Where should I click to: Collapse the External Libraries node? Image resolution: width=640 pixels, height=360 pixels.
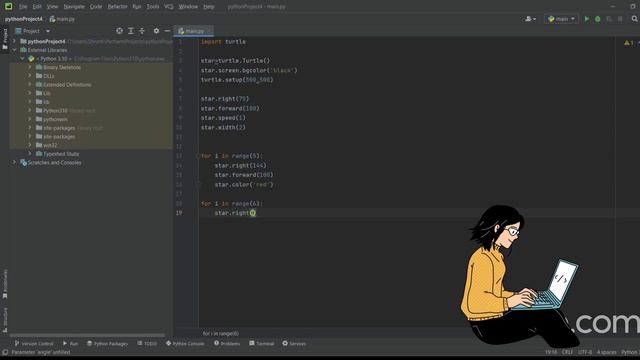[14, 50]
